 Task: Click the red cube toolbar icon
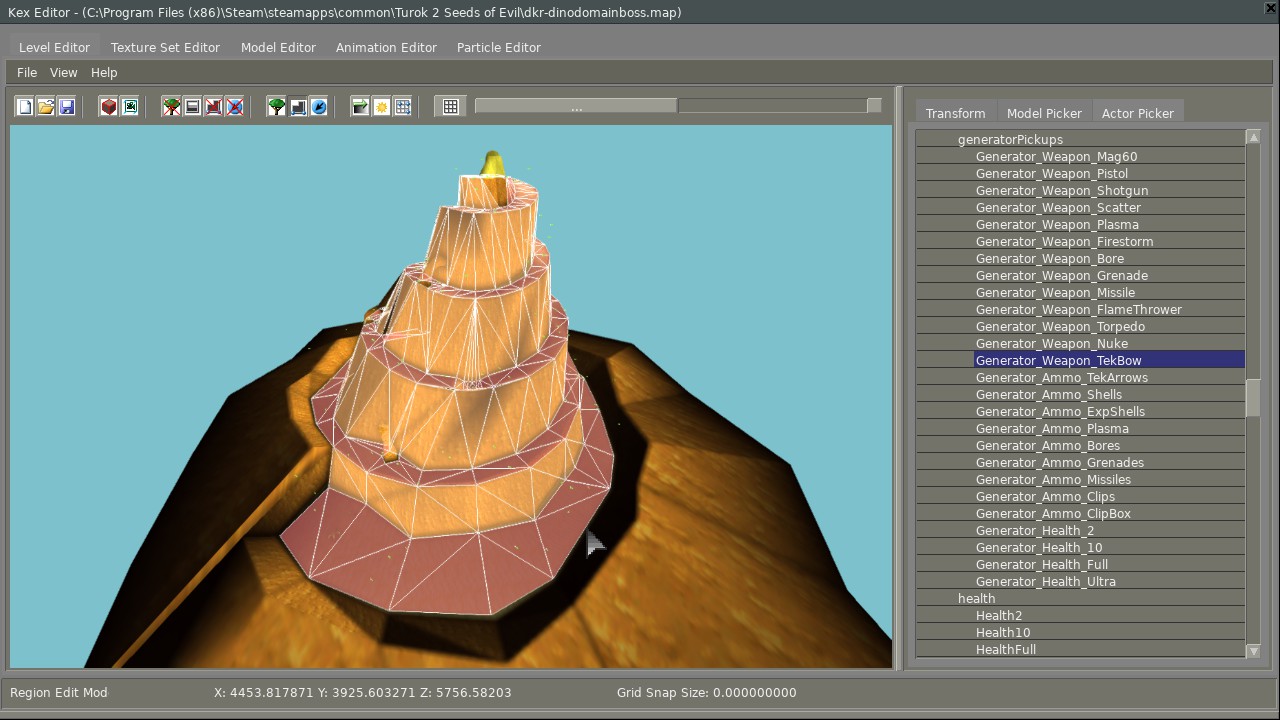tap(109, 107)
